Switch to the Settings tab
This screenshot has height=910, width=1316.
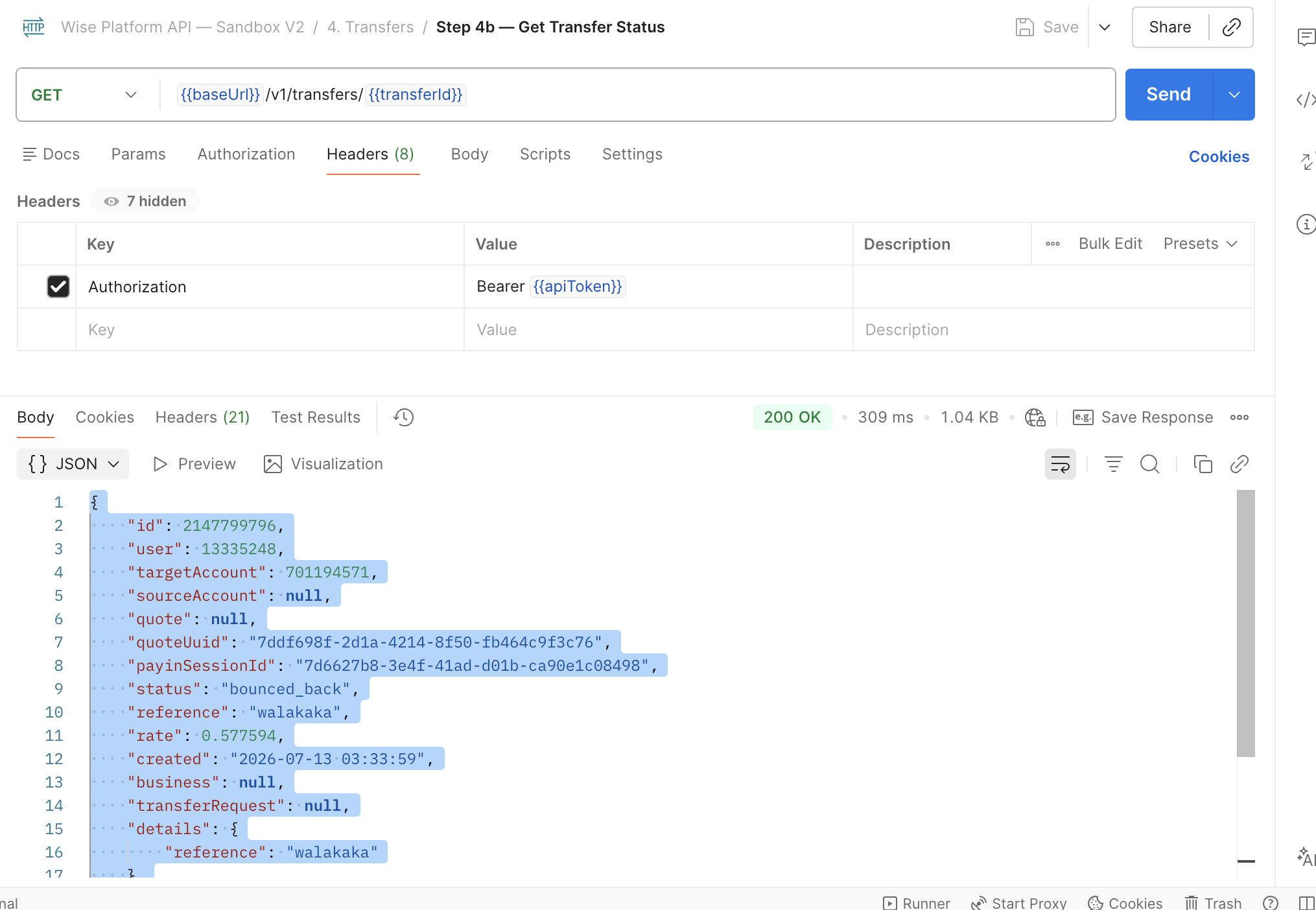coord(632,154)
